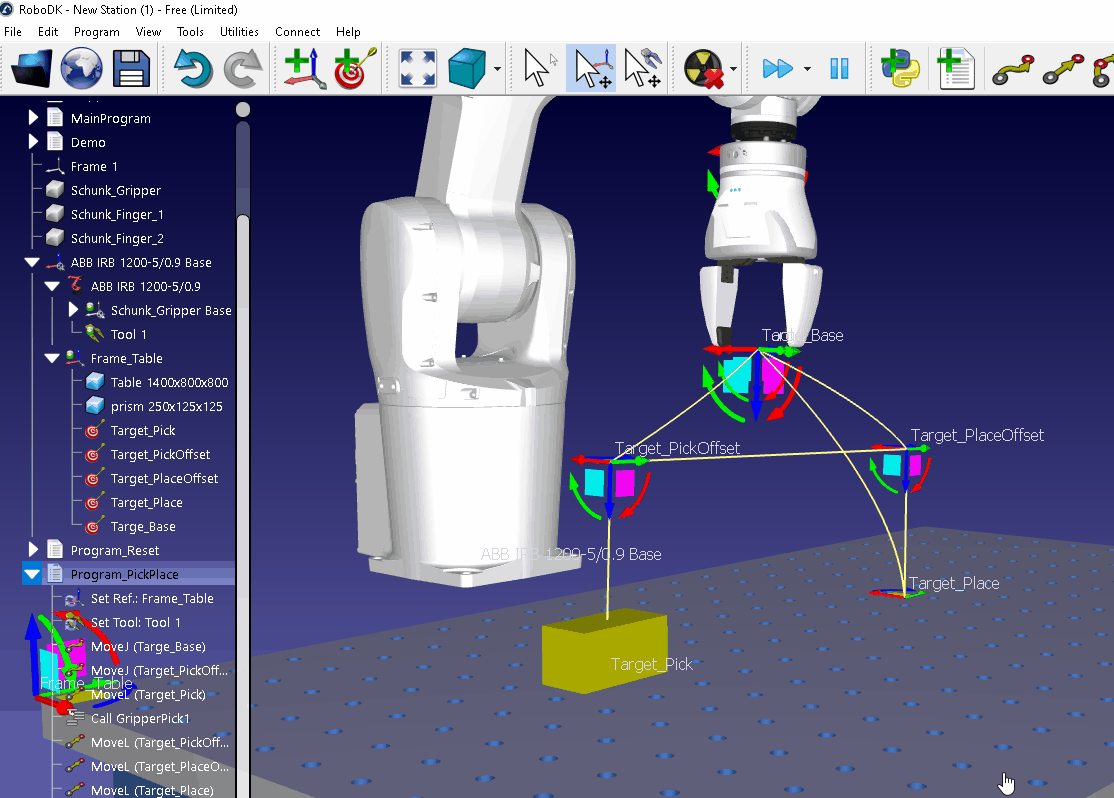Undo the last action
This screenshot has height=798, width=1114.
pos(193,69)
